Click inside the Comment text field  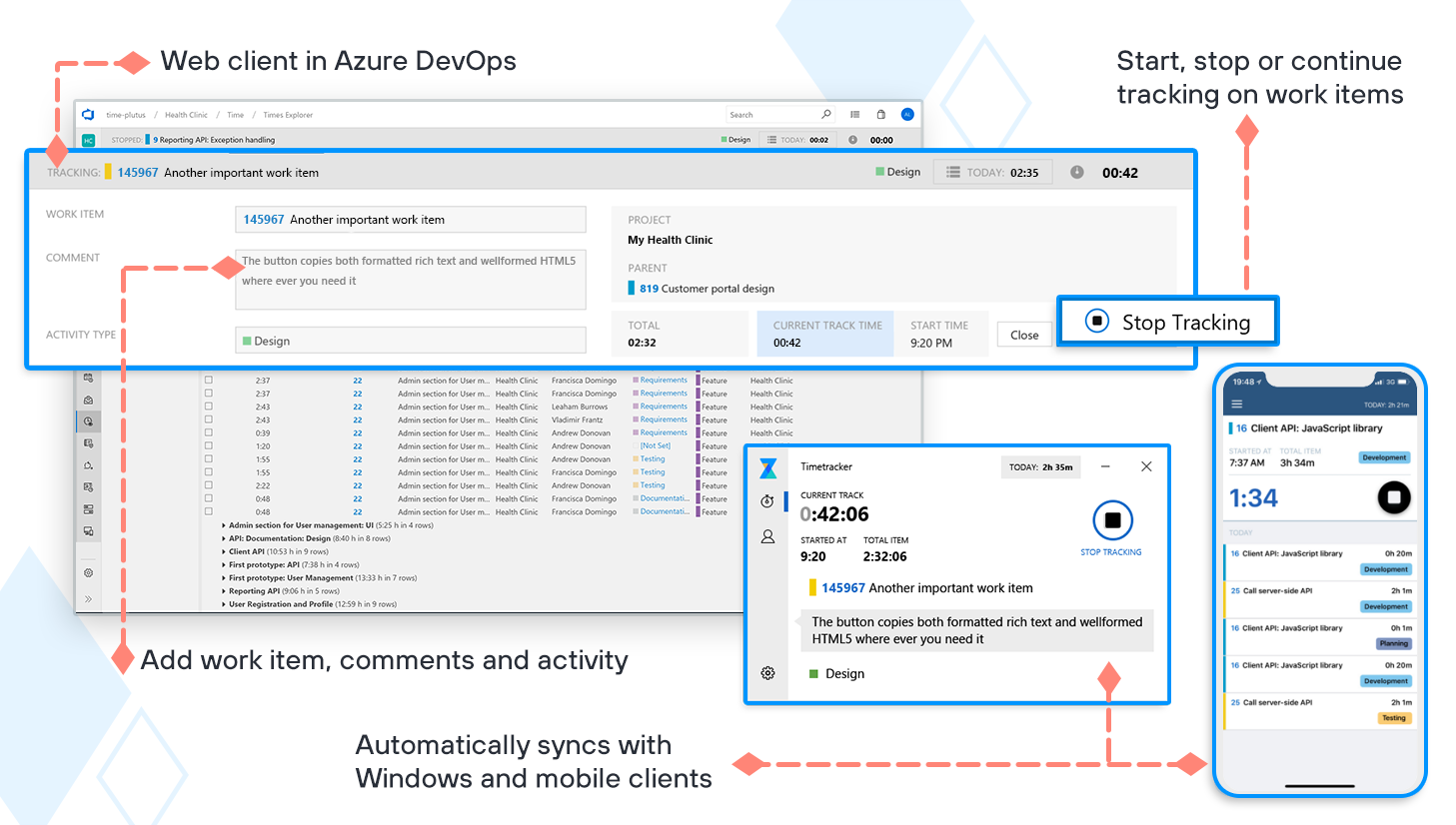click(410, 278)
